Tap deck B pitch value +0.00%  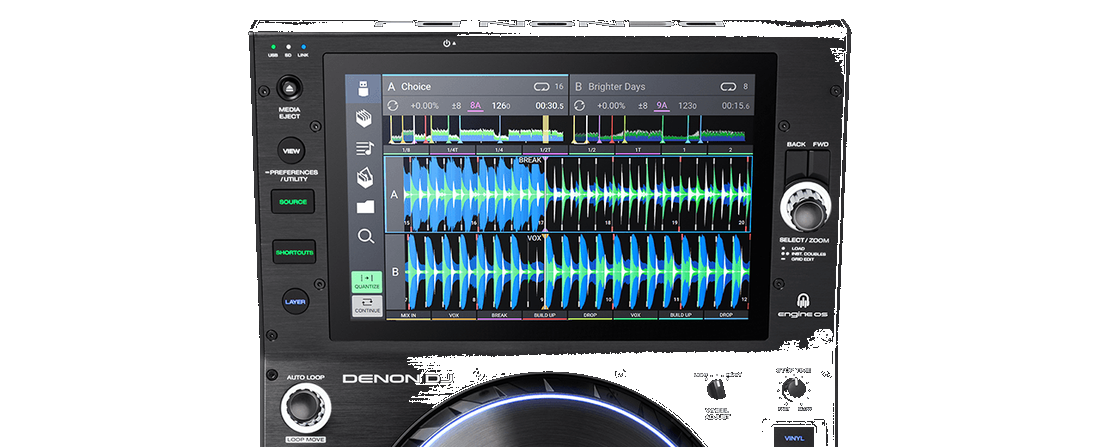pyautogui.click(x=610, y=106)
